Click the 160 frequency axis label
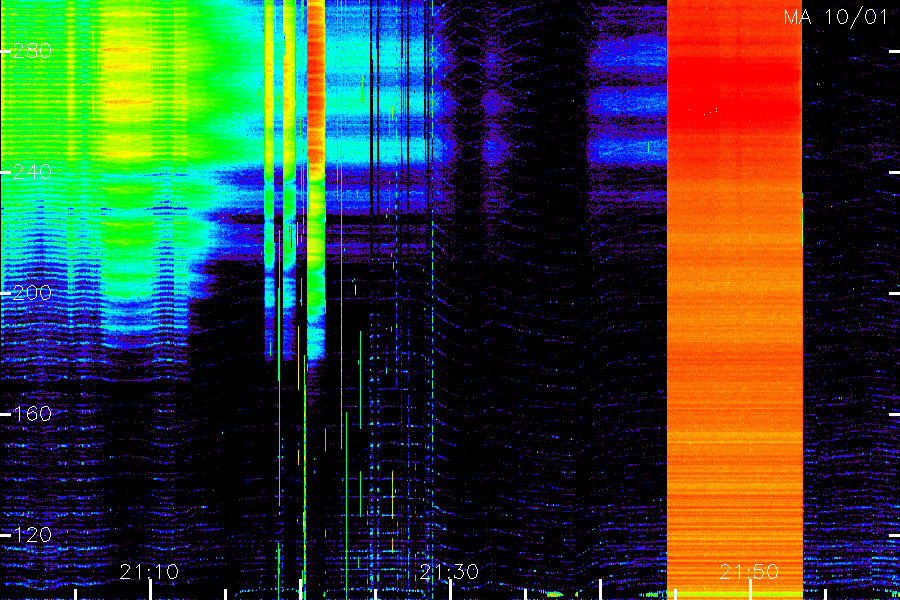This screenshot has height=600, width=900. click(x=32, y=414)
